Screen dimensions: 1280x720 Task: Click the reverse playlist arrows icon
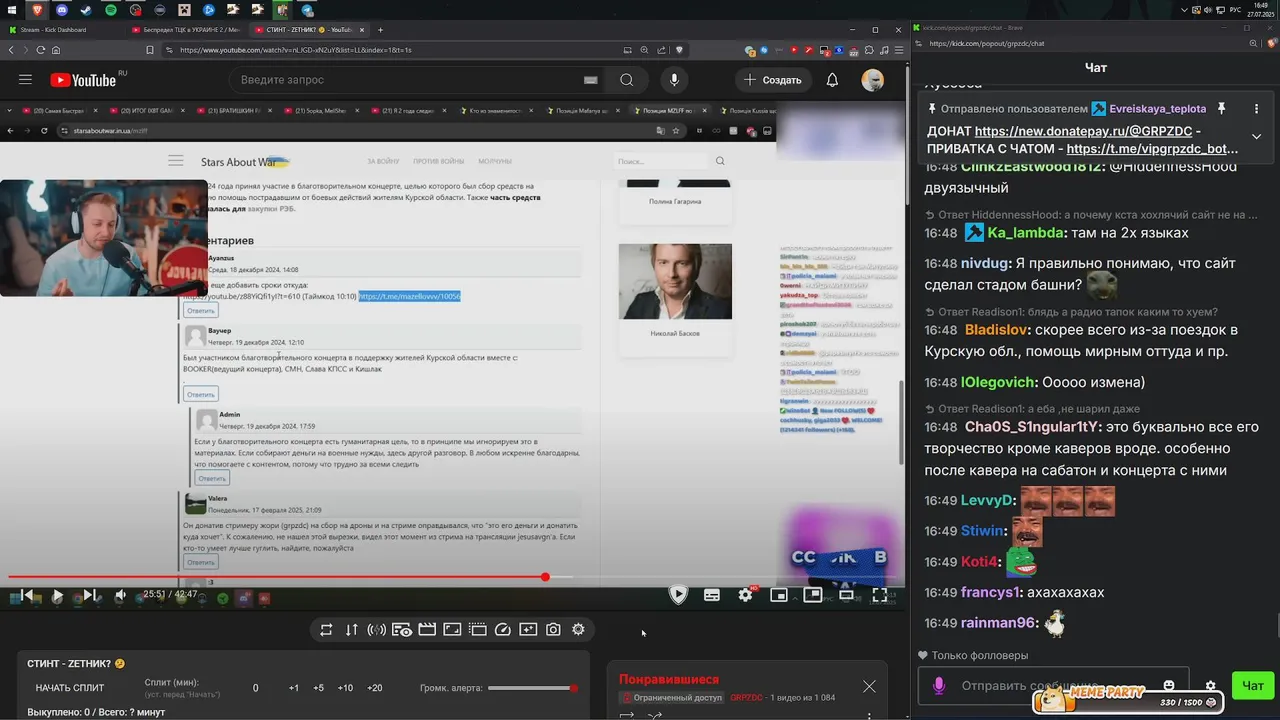point(352,630)
